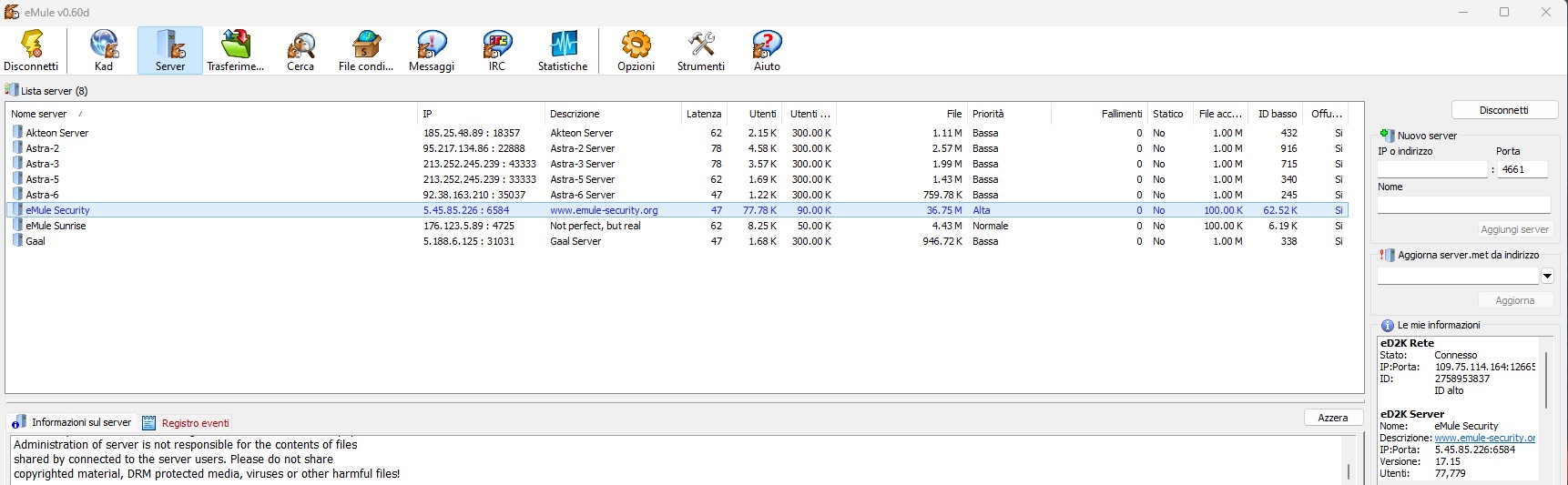This screenshot has height=485, width=1568.
Task: Click the Astra-6 server icon
Action: [x=17, y=194]
